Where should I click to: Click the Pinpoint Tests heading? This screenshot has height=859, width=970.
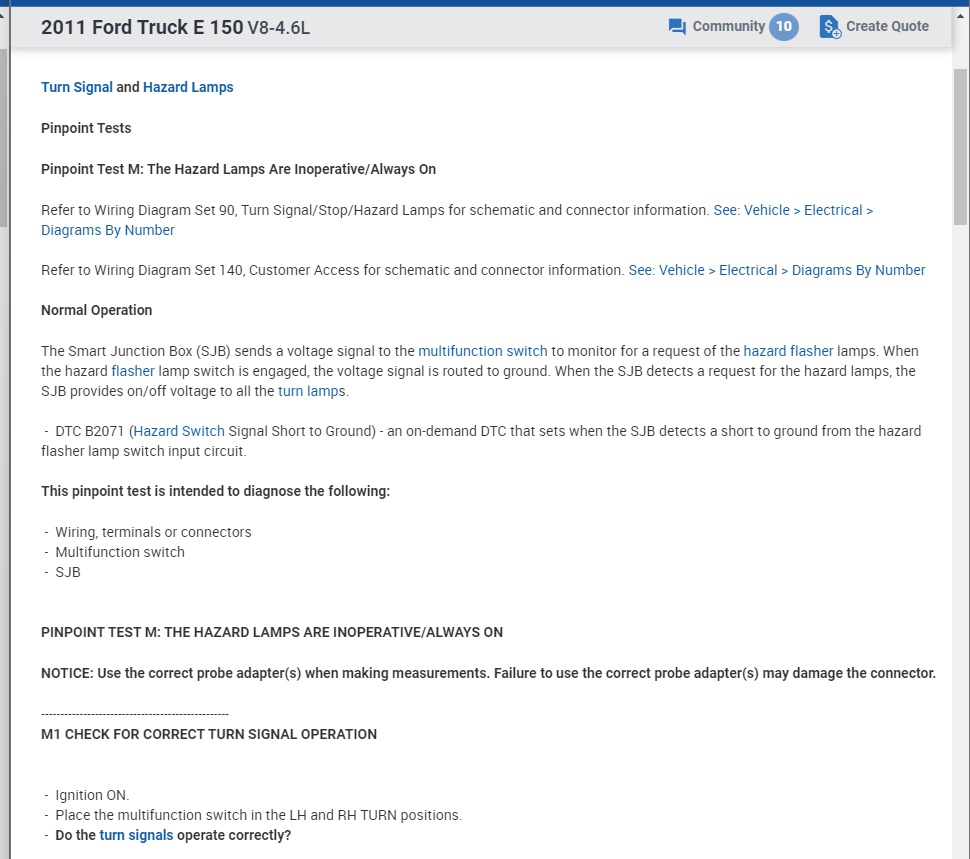[x=86, y=129]
